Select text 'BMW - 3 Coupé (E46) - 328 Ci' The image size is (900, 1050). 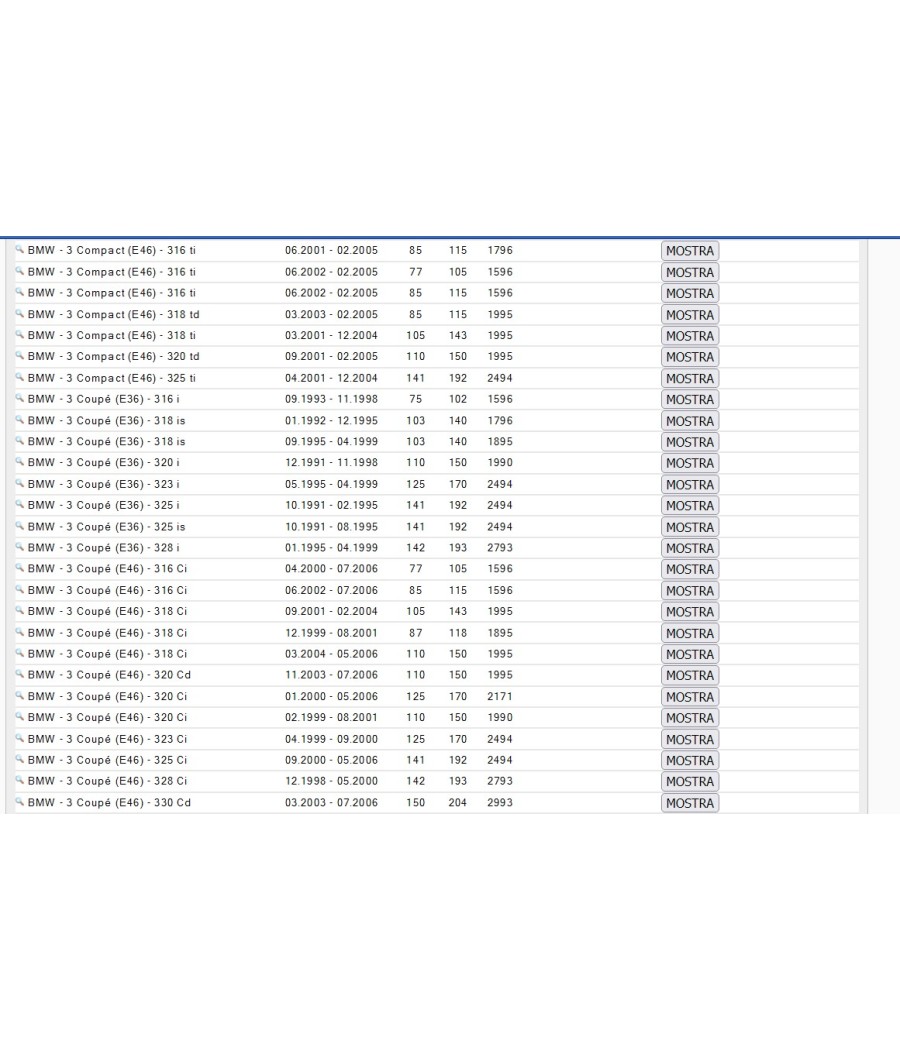point(107,781)
